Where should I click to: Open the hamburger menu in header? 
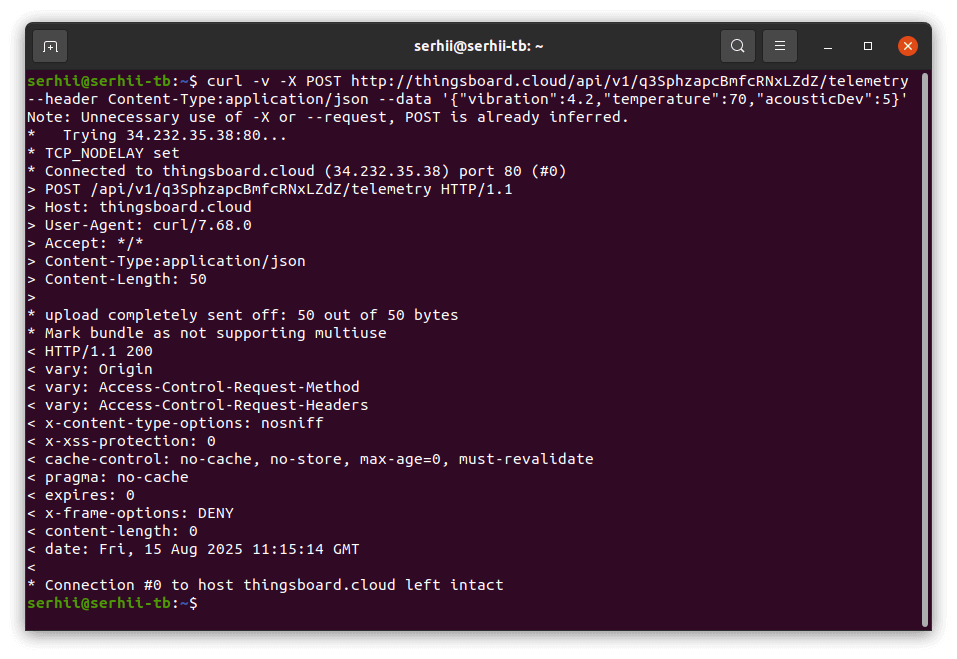click(779, 46)
